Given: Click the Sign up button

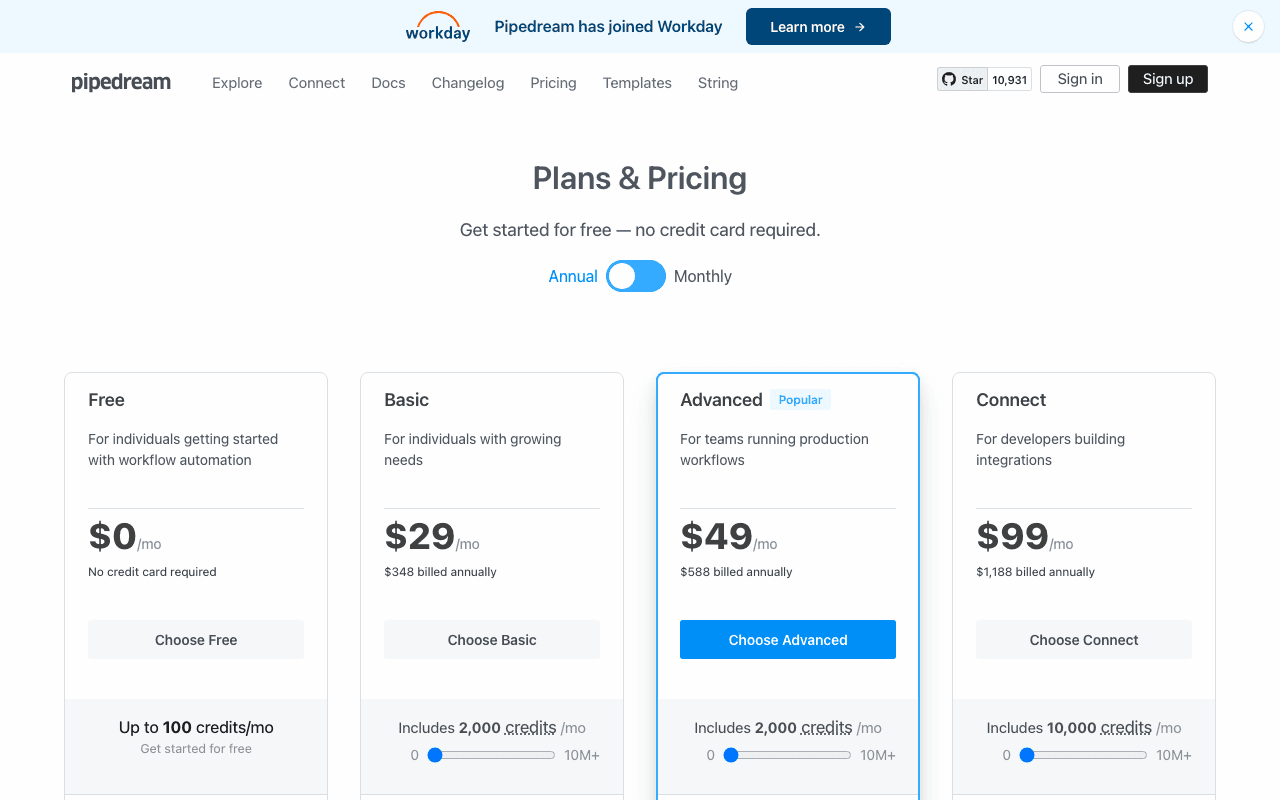Looking at the screenshot, I should [x=1167, y=79].
